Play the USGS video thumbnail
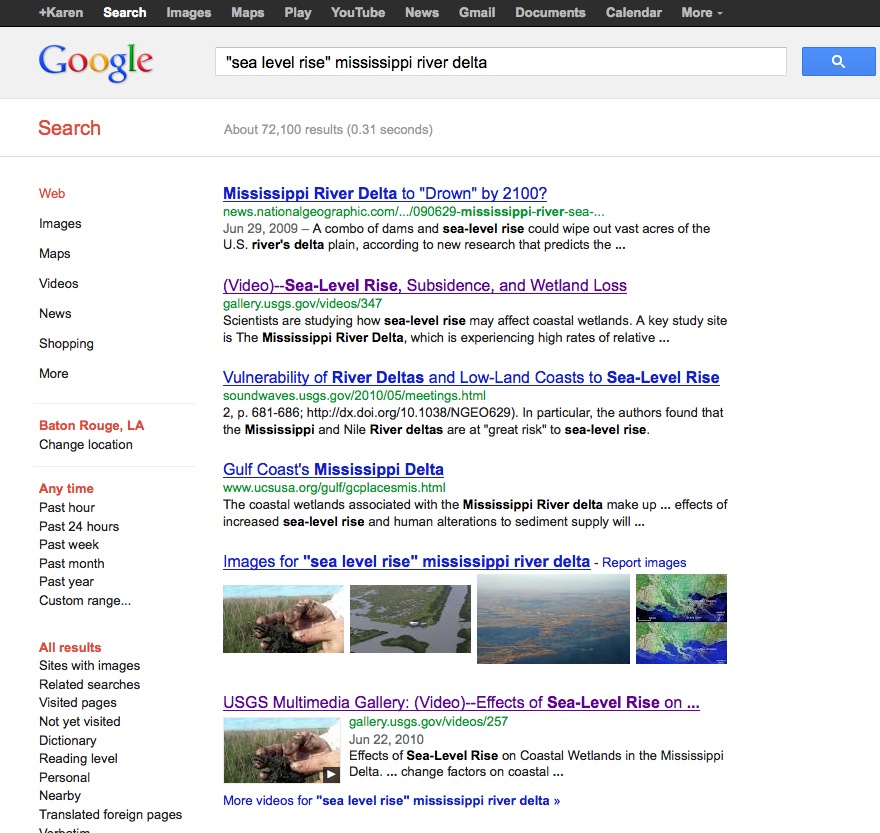880x833 pixels. point(282,750)
